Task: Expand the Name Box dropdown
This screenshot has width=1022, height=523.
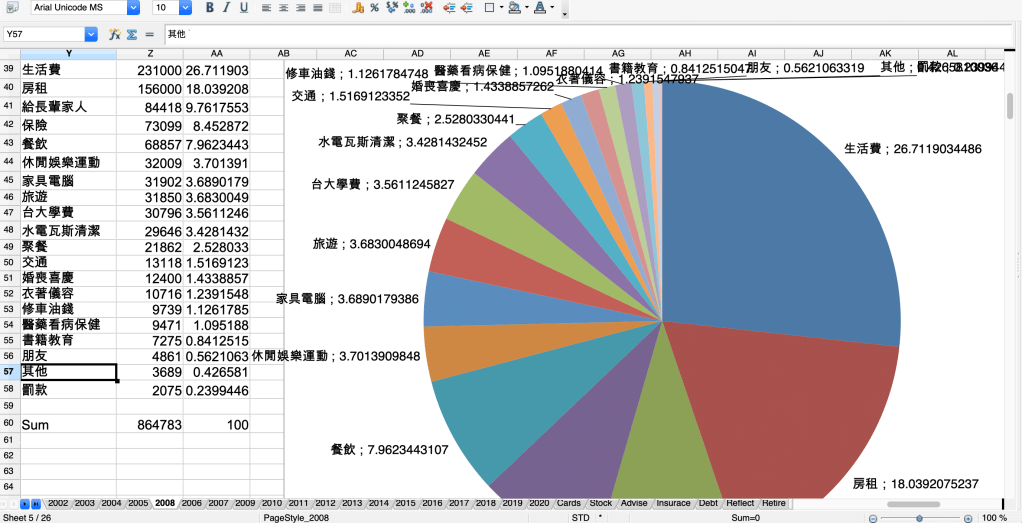Action: [x=91, y=34]
